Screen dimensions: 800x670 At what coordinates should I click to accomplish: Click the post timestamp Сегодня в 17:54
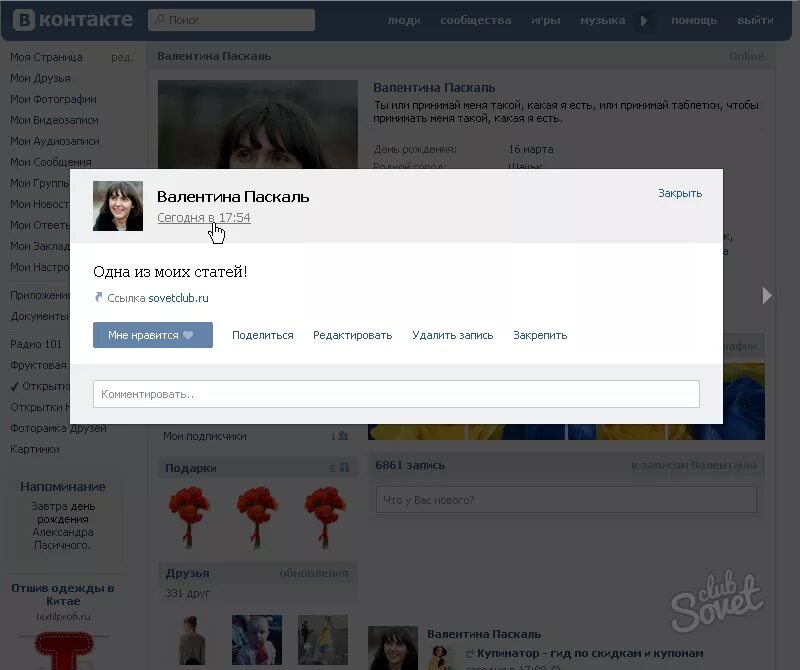pos(204,217)
